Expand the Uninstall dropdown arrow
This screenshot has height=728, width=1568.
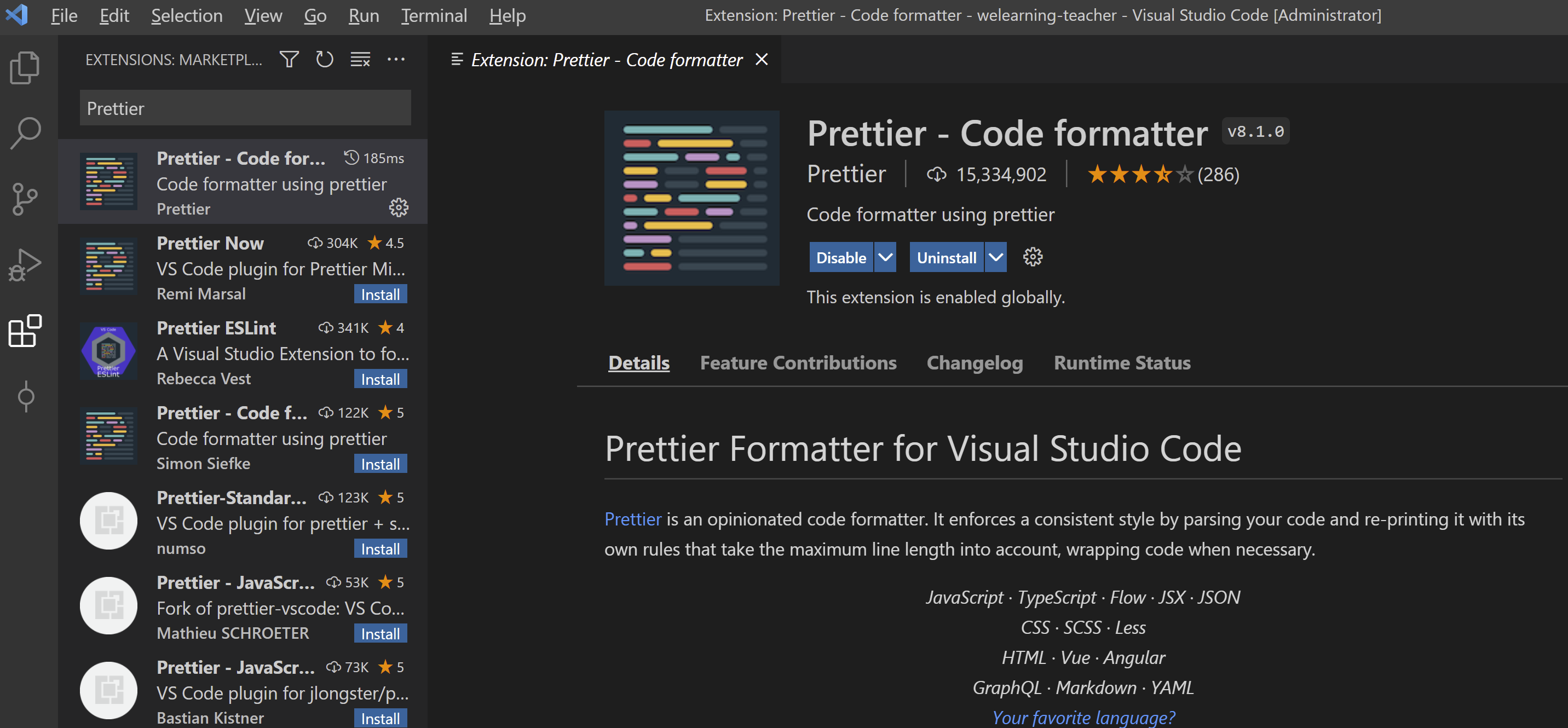tap(996, 257)
